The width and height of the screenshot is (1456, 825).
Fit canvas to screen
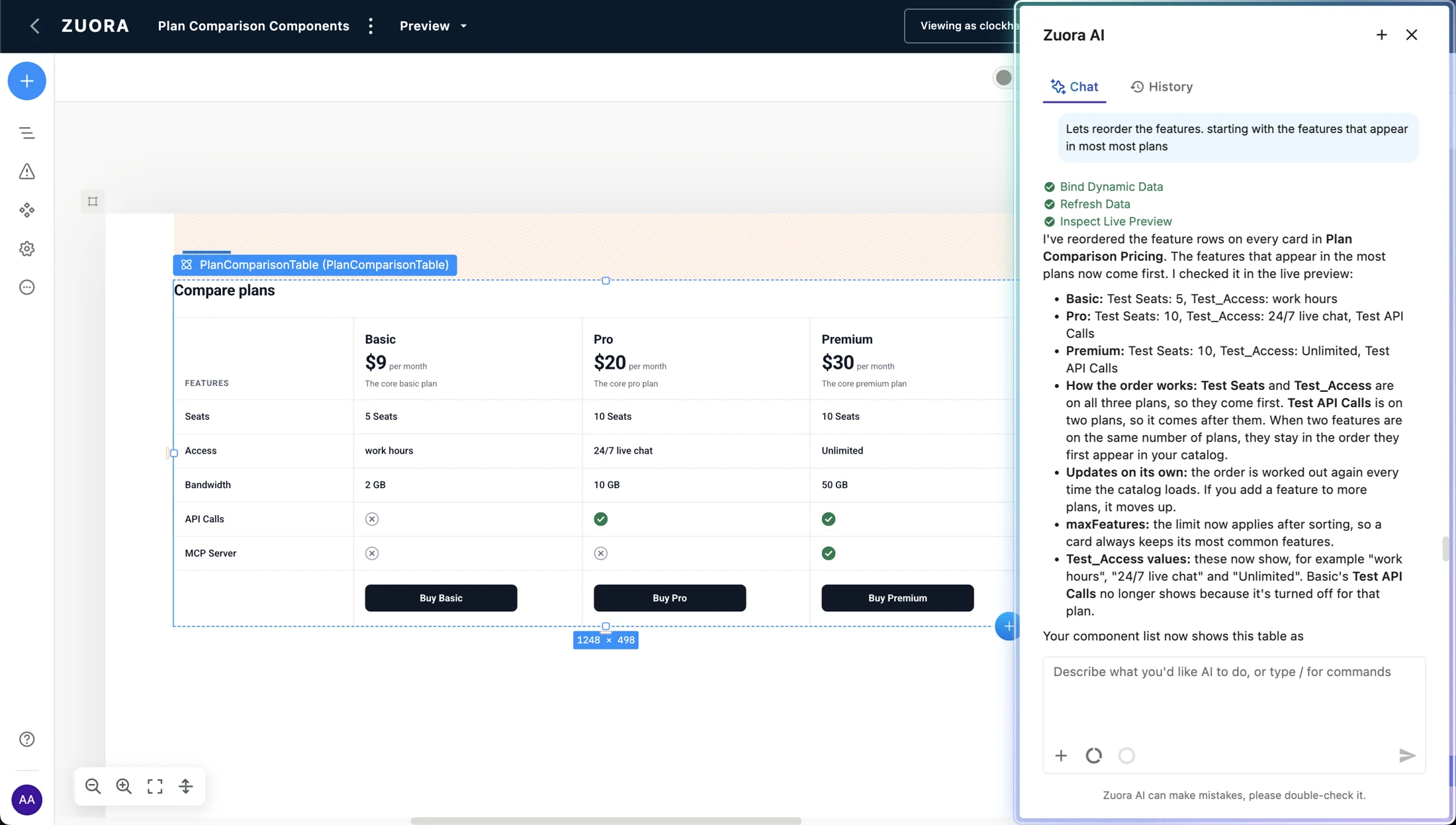(x=155, y=786)
